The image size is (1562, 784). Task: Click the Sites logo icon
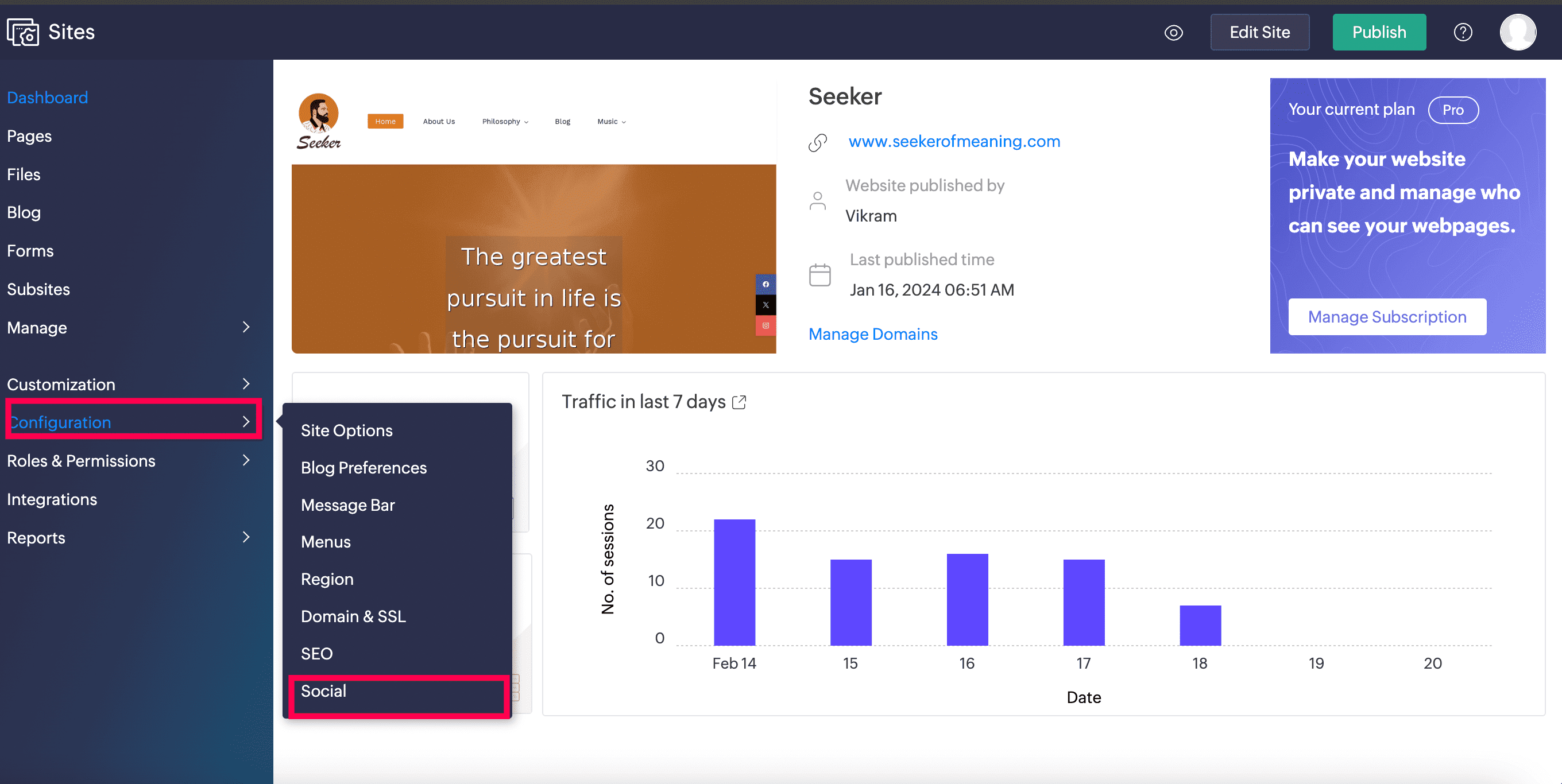pyautogui.click(x=23, y=32)
